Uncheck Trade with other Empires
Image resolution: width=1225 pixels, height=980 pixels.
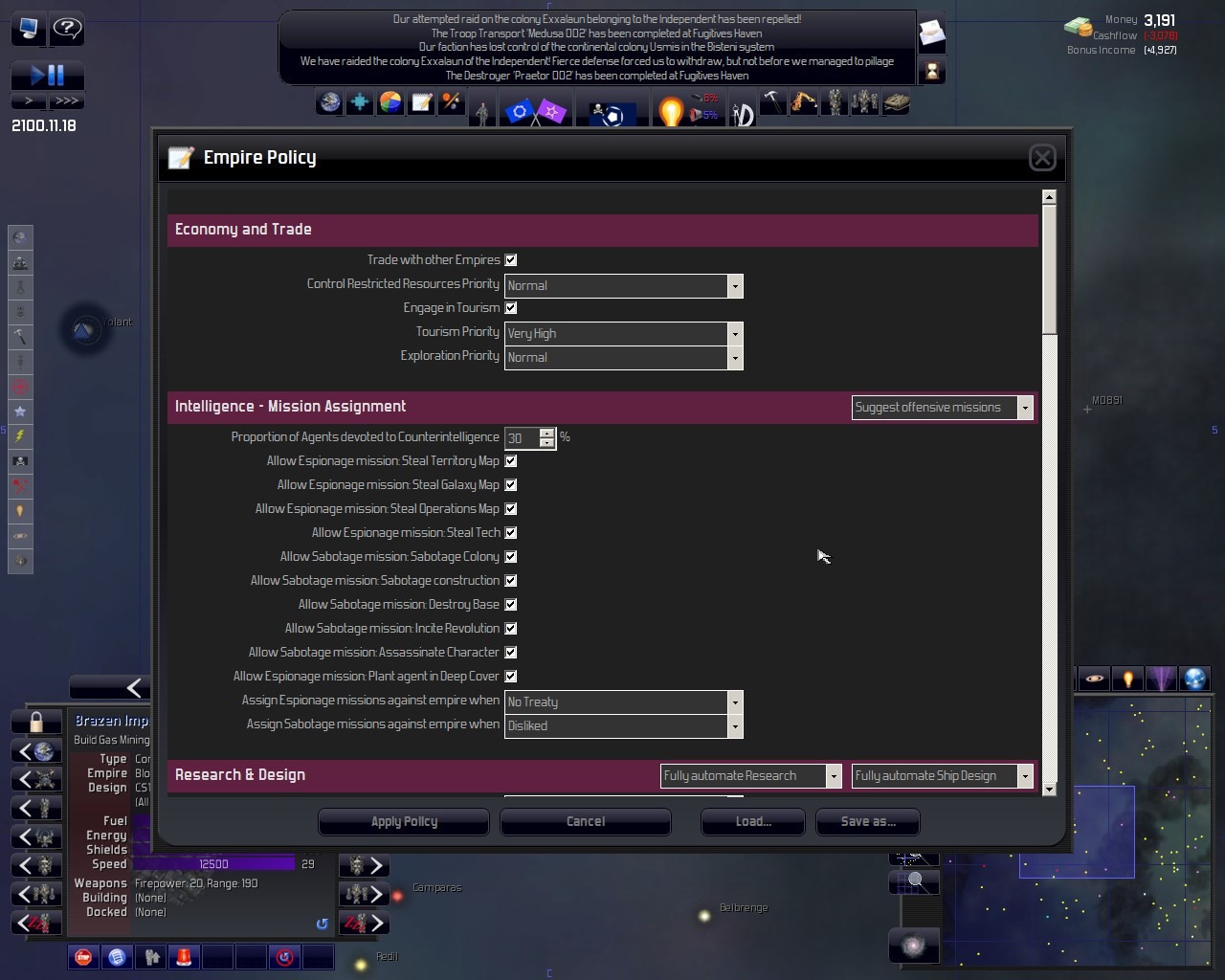(511, 260)
